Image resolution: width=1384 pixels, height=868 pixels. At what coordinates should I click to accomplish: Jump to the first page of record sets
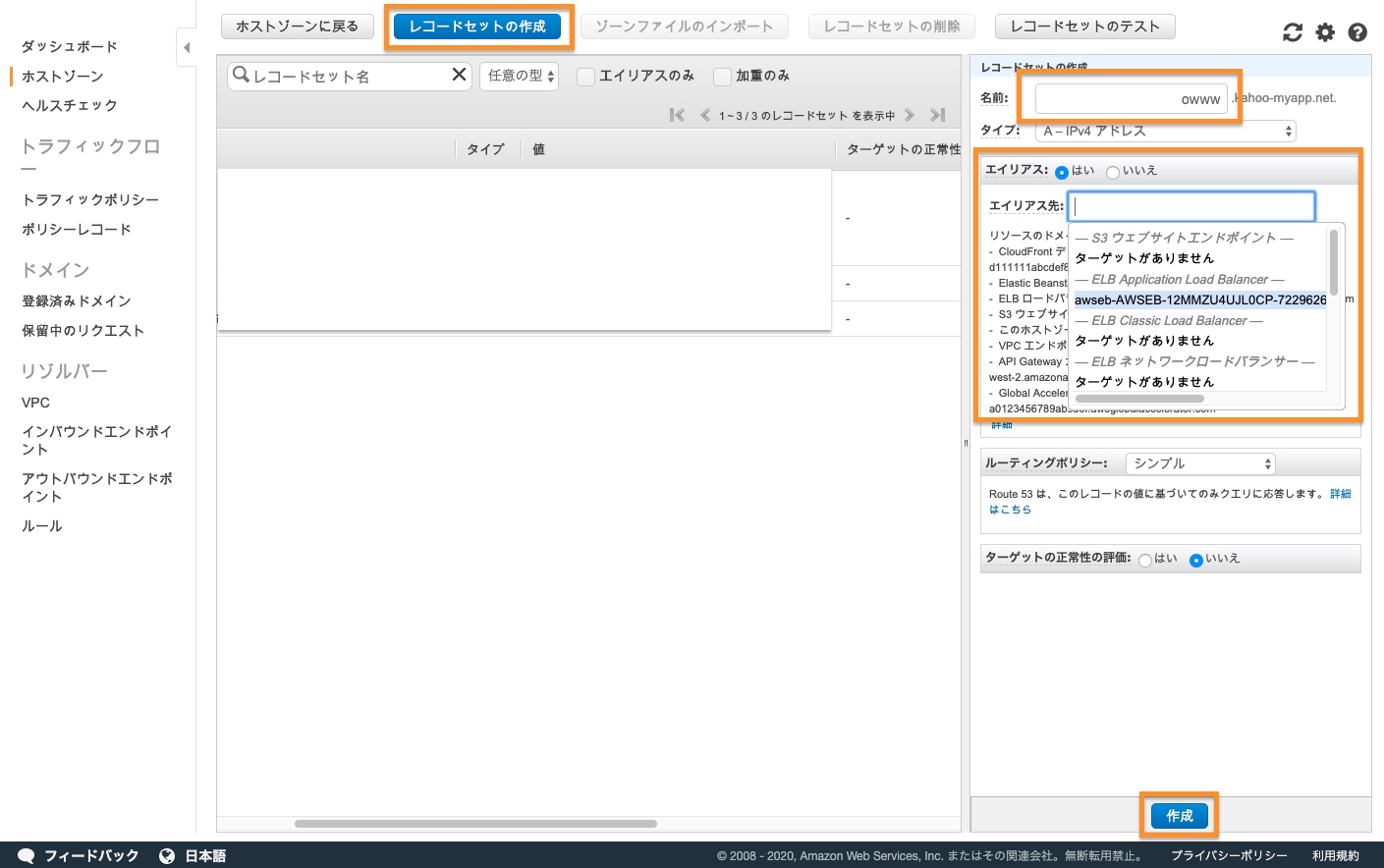pyautogui.click(x=677, y=115)
